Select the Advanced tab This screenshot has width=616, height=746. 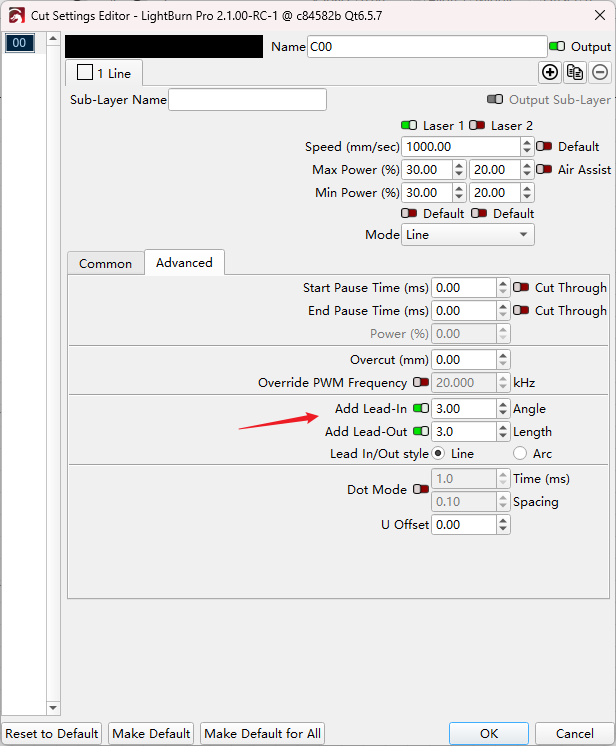point(184,262)
